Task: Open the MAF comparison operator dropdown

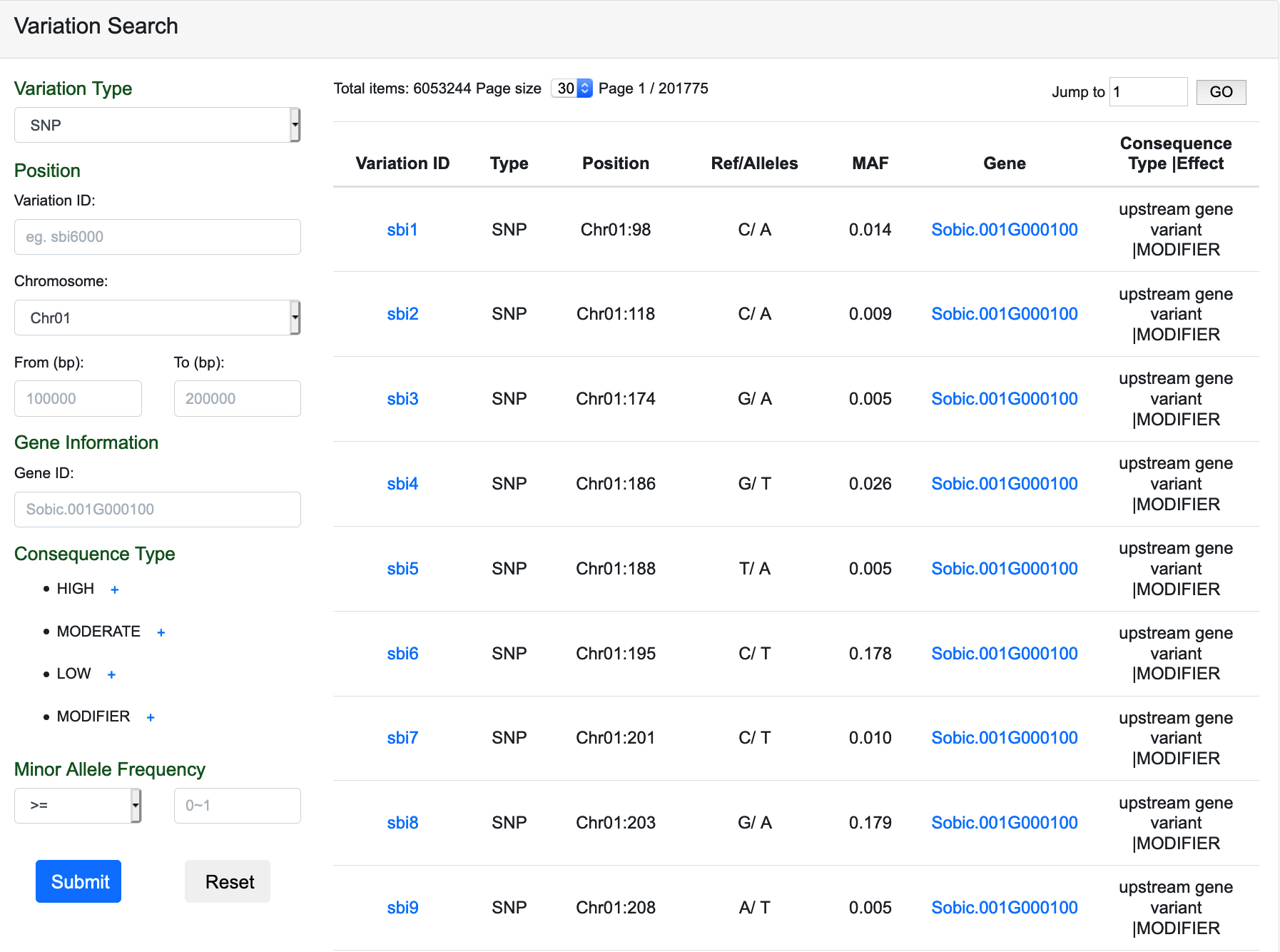Action: [x=78, y=806]
